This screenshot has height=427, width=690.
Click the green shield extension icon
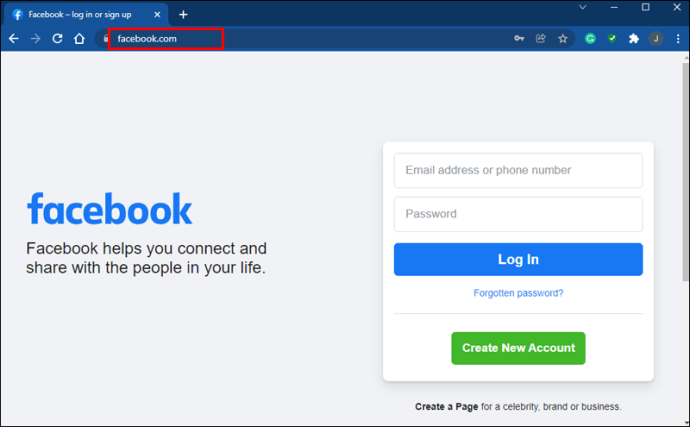click(612, 39)
